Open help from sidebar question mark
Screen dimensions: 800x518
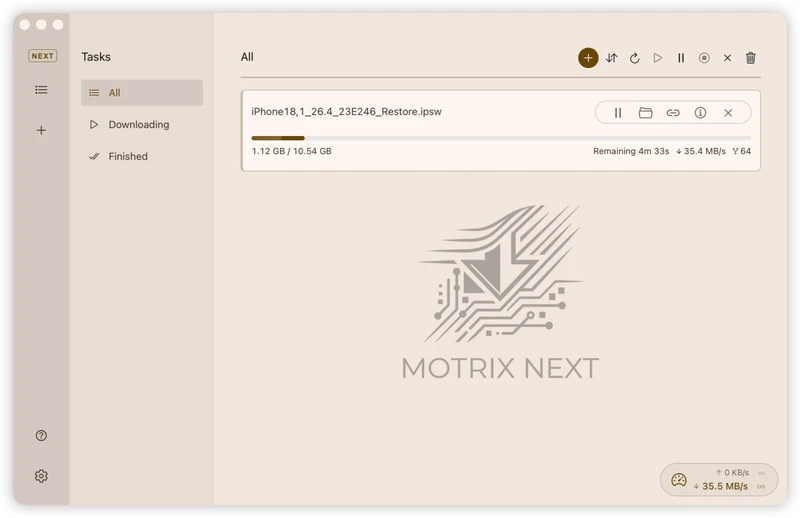coord(41,435)
